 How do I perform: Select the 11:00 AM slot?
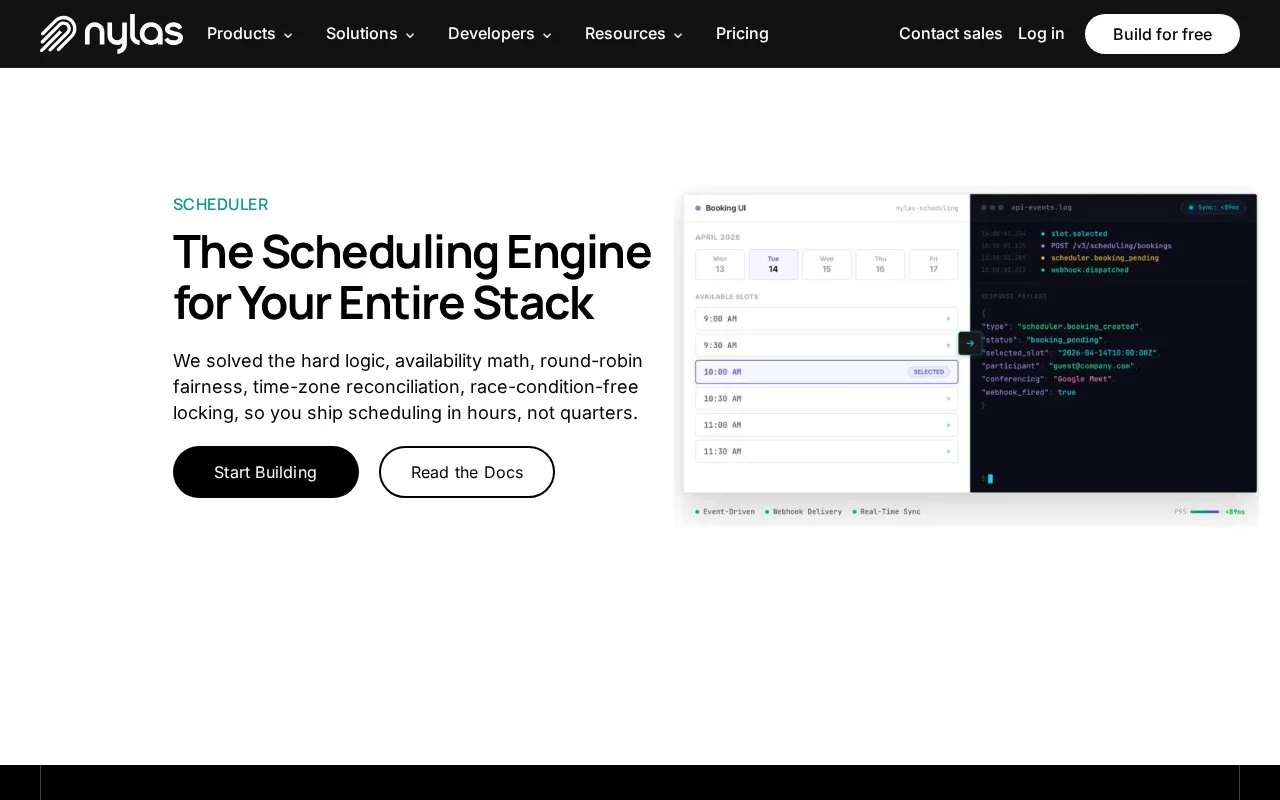click(827, 425)
